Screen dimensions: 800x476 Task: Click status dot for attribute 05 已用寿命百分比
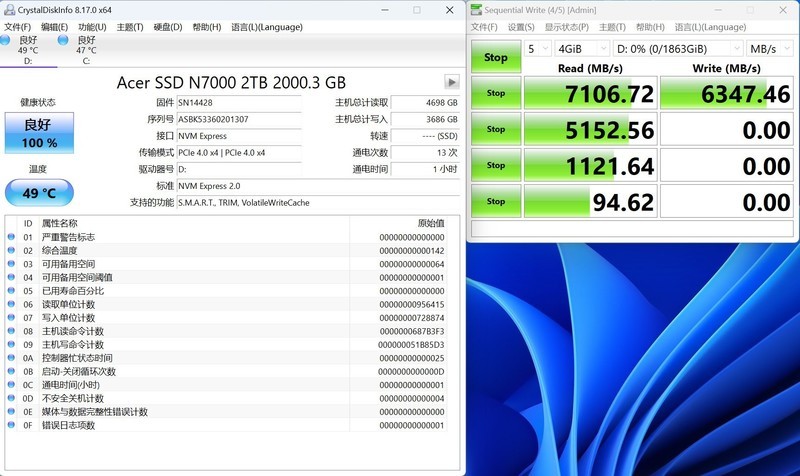[11, 290]
